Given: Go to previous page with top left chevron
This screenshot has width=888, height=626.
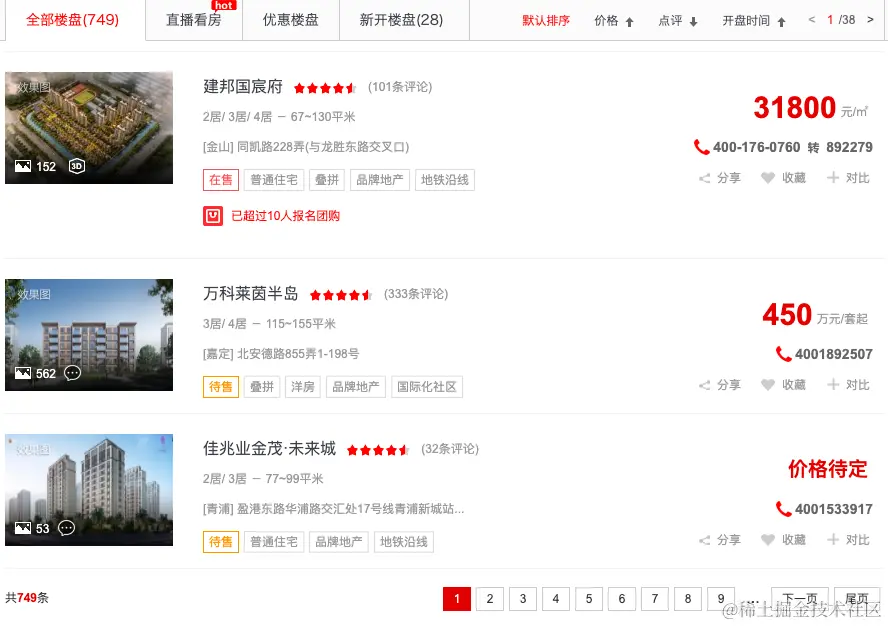Looking at the screenshot, I should 812,20.
